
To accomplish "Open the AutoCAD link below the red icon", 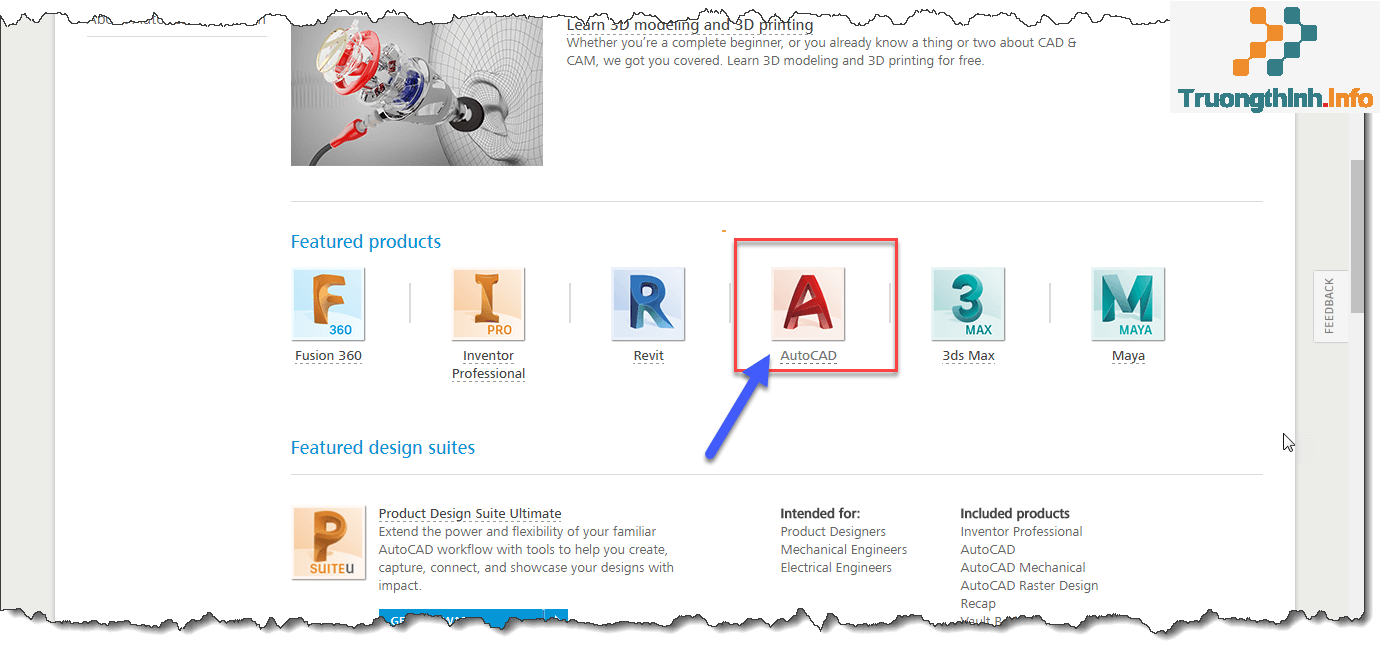I will pos(808,356).
